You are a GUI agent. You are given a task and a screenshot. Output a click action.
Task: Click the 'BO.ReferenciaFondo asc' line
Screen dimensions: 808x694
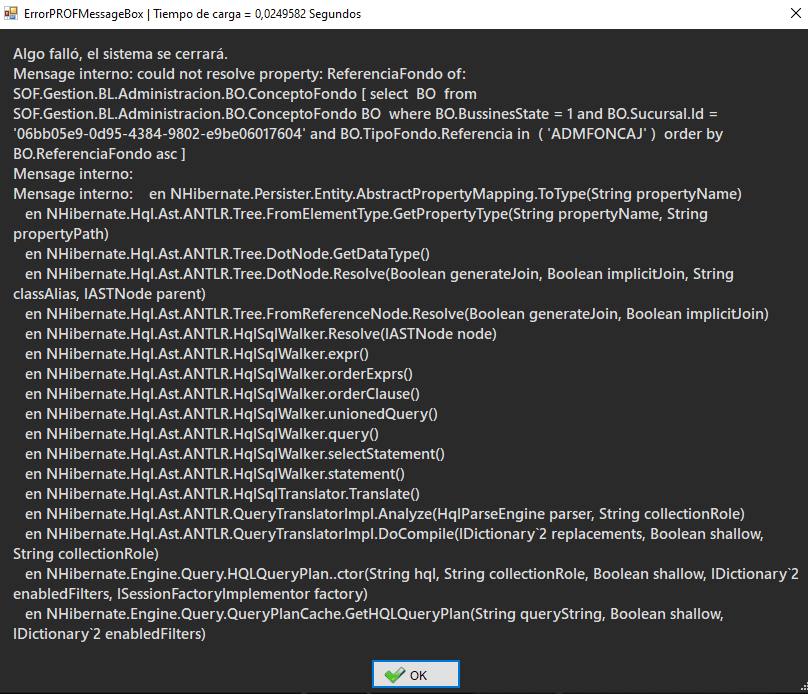click(x=100, y=154)
